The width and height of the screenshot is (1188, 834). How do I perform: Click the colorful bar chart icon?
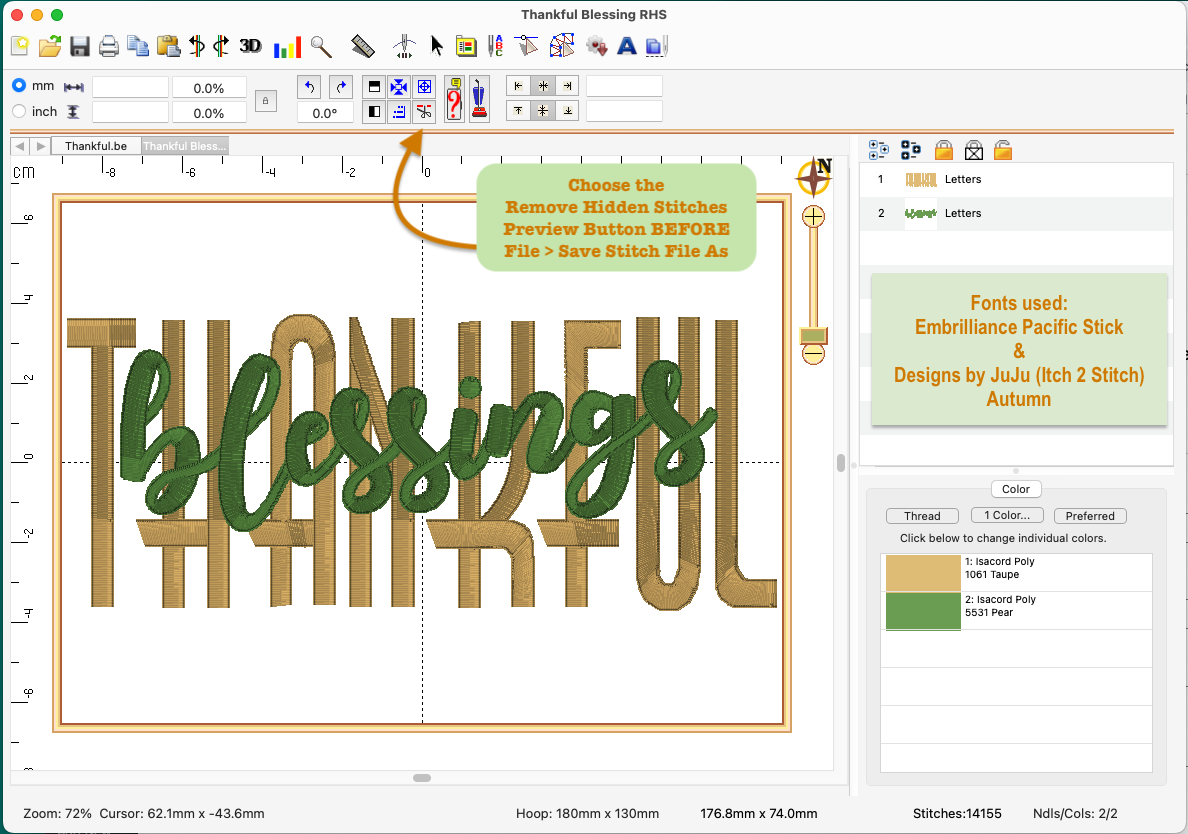pos(287,46)
